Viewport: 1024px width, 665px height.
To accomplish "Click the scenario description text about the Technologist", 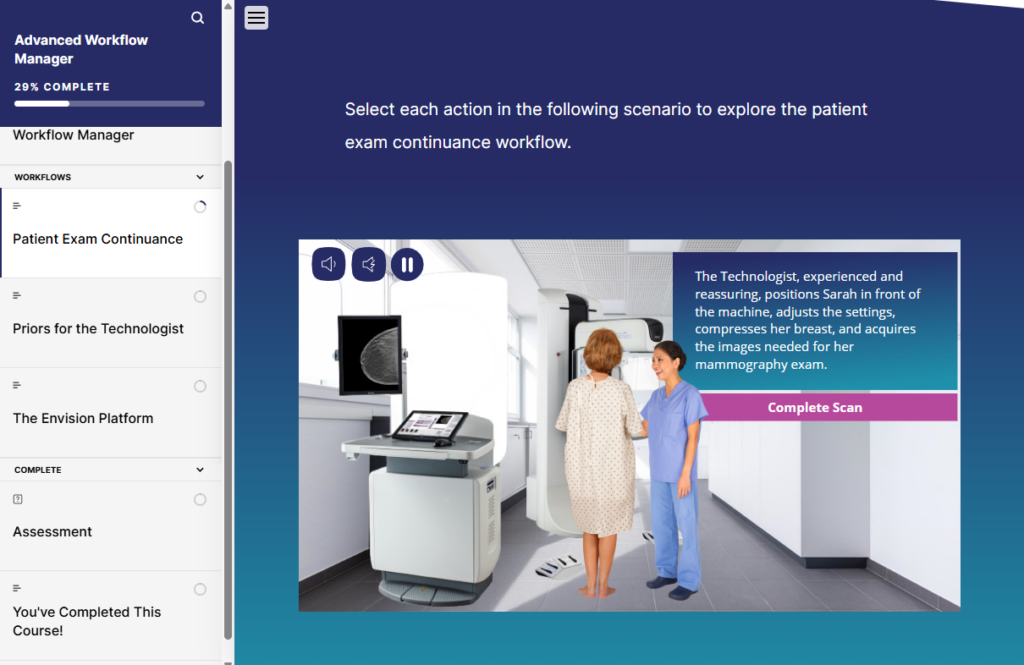I will tap(808, 320).
